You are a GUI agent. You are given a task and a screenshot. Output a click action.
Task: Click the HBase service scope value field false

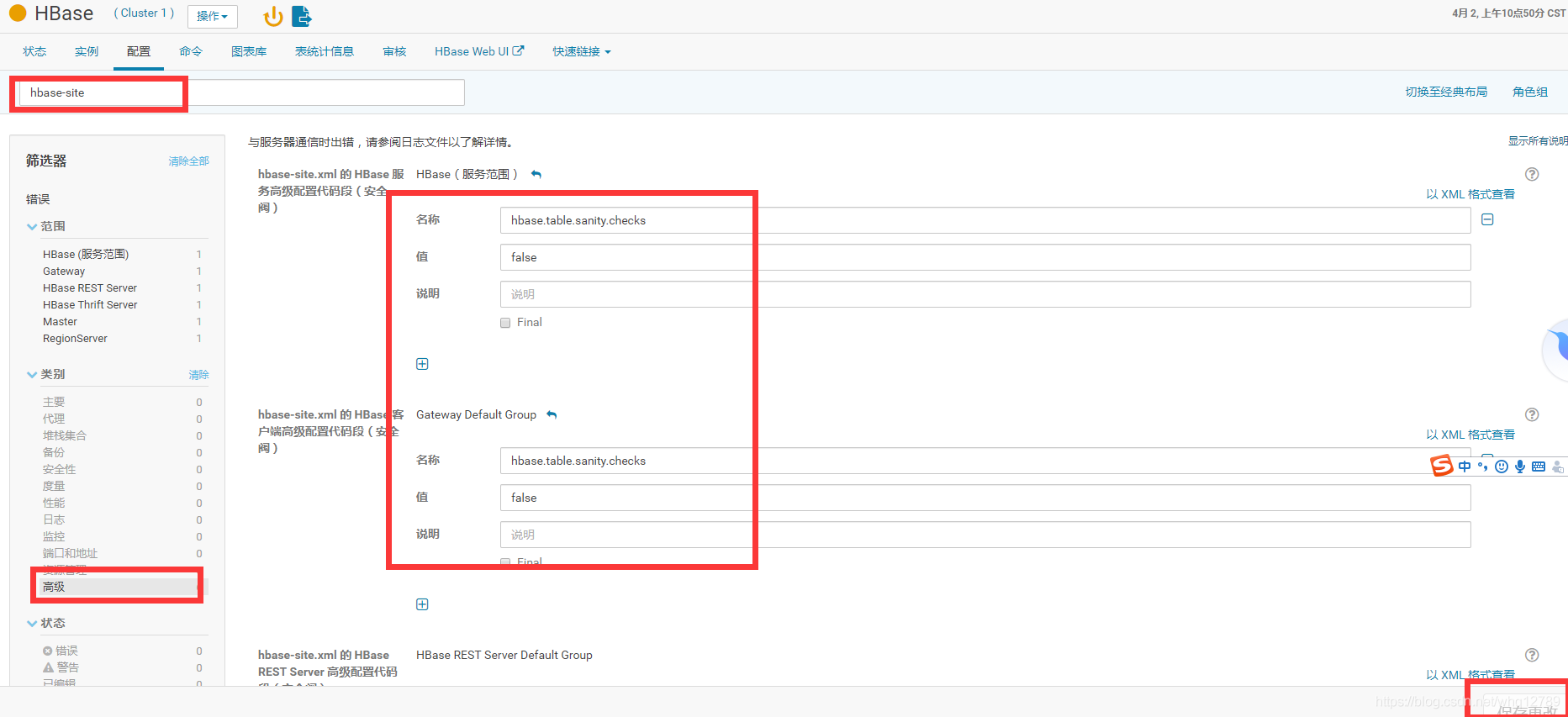pos(985,257)
